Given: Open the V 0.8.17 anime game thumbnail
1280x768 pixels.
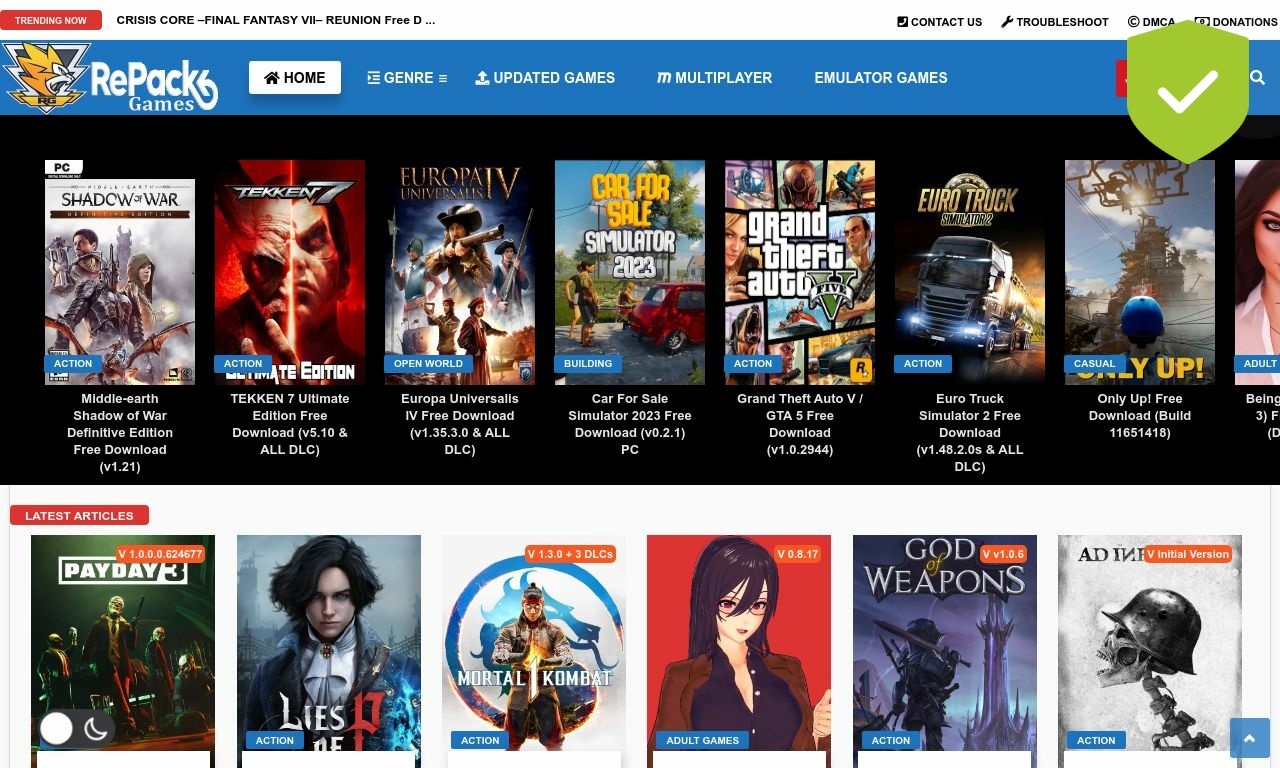Looking at the screenshot, I should tap(739, 643).
